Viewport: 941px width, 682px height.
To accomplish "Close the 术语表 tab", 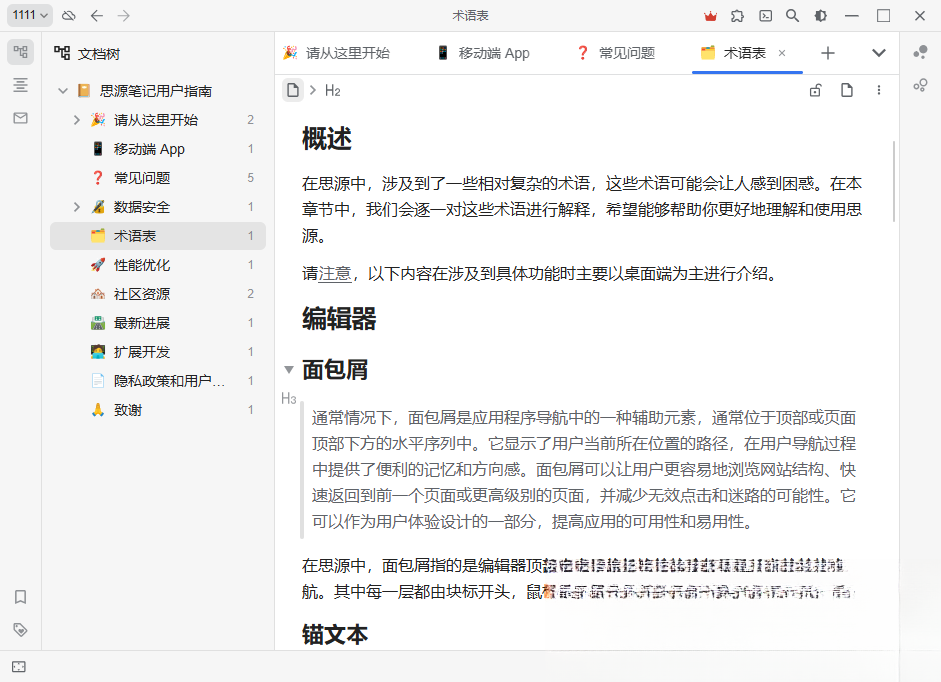I will [782, 53].
